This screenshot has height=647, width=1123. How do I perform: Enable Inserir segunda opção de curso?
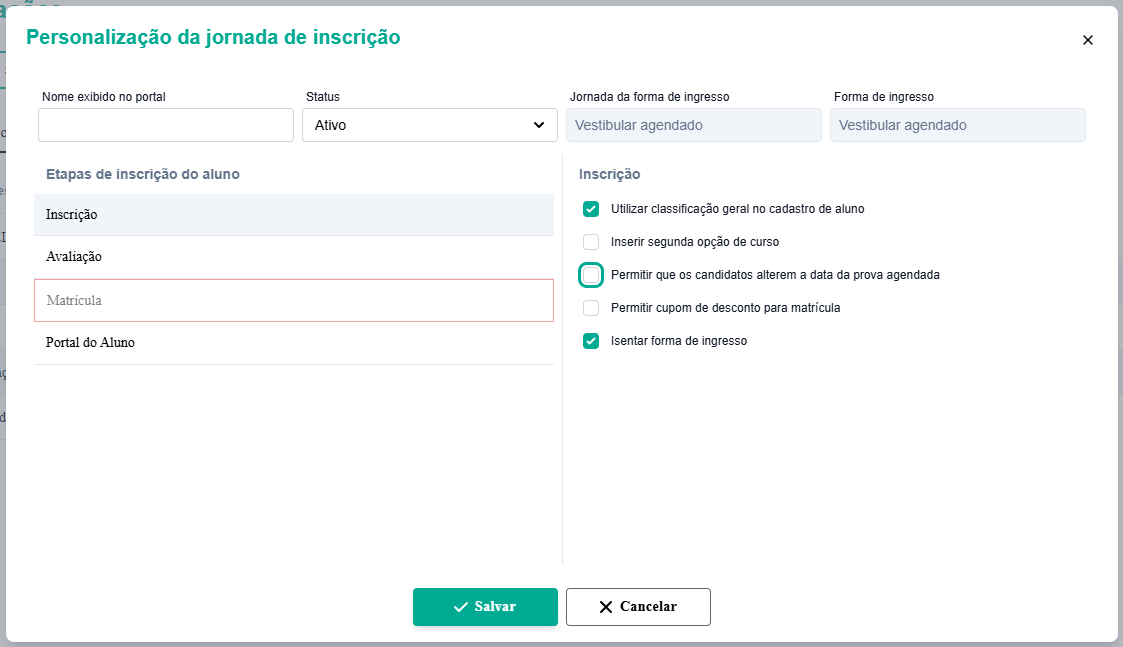(591, 242)
